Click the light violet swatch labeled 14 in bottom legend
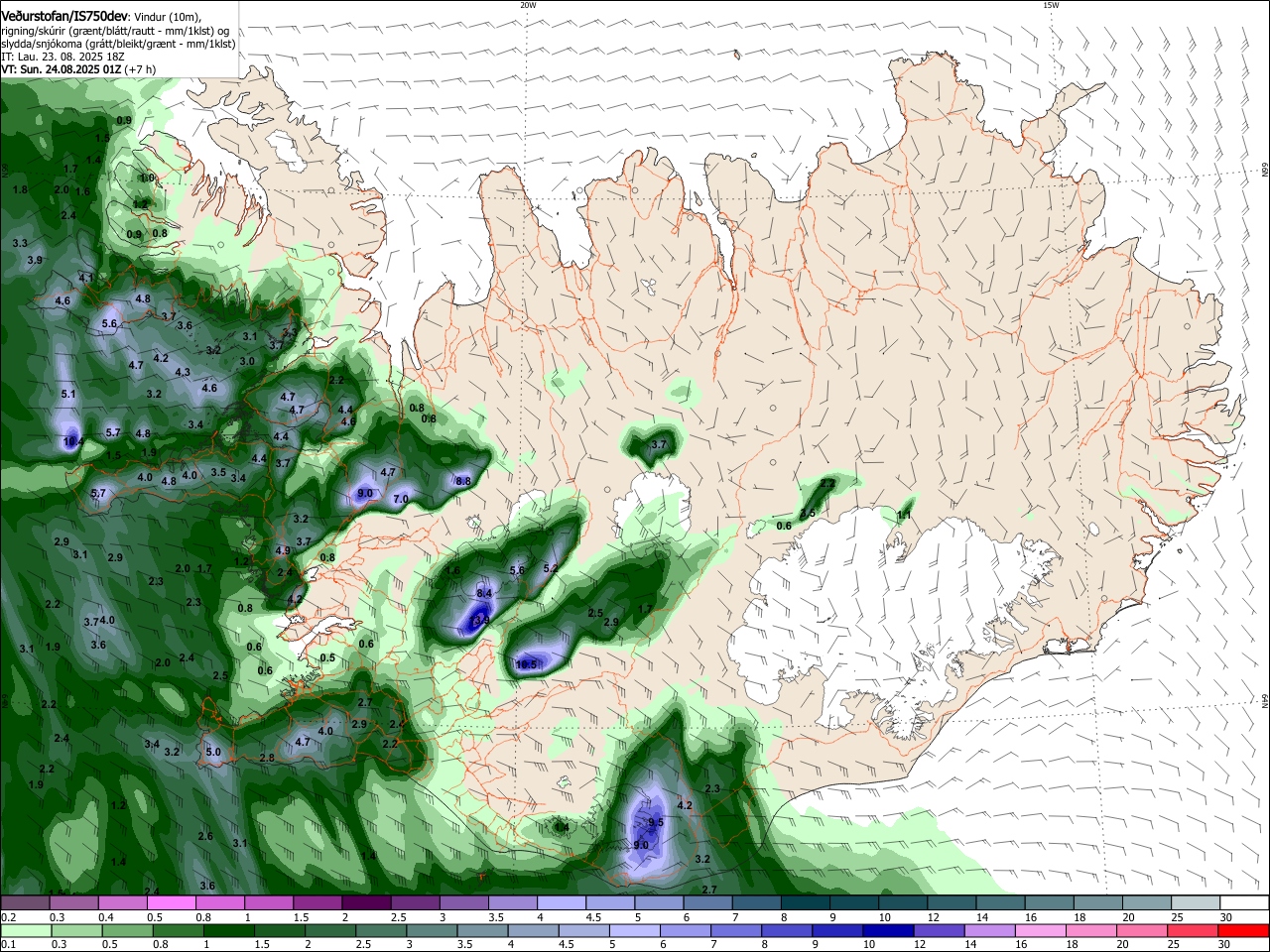The image size is (1270, 952). pos(990,930)
